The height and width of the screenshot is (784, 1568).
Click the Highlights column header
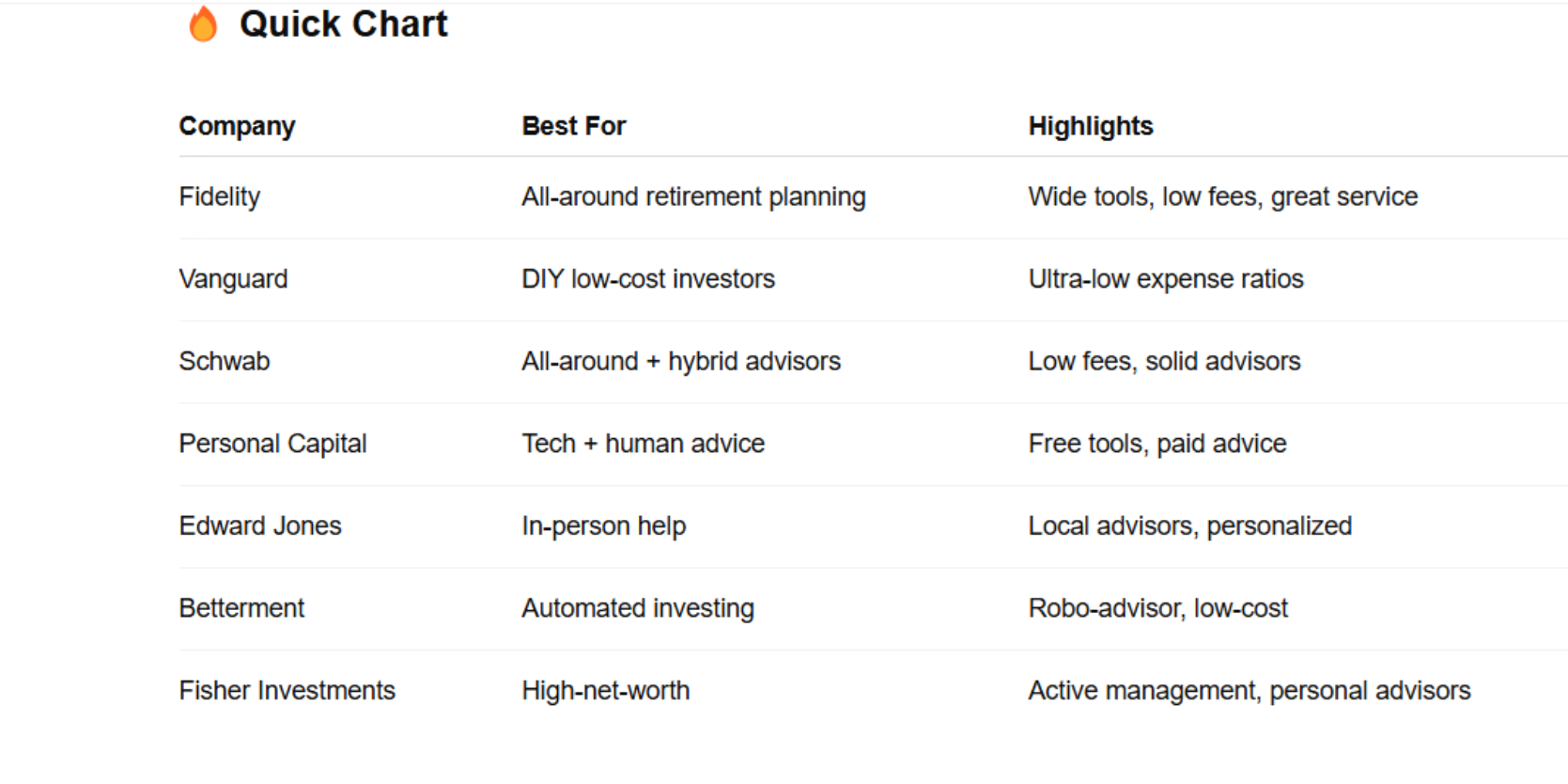pos(1090,126)
